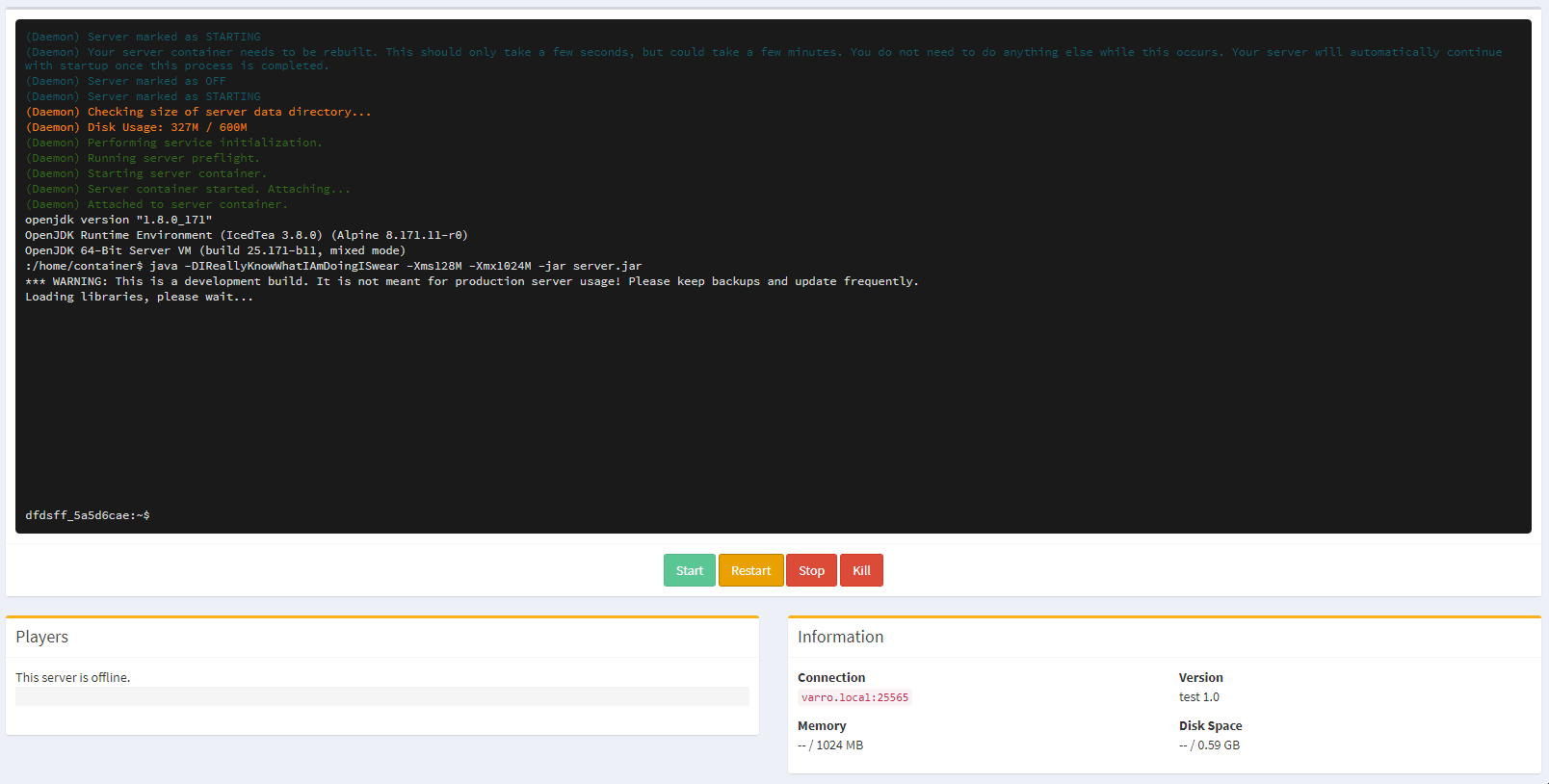Click the Information panel heading
1549x784 pixels.
[x=840, y=637]
